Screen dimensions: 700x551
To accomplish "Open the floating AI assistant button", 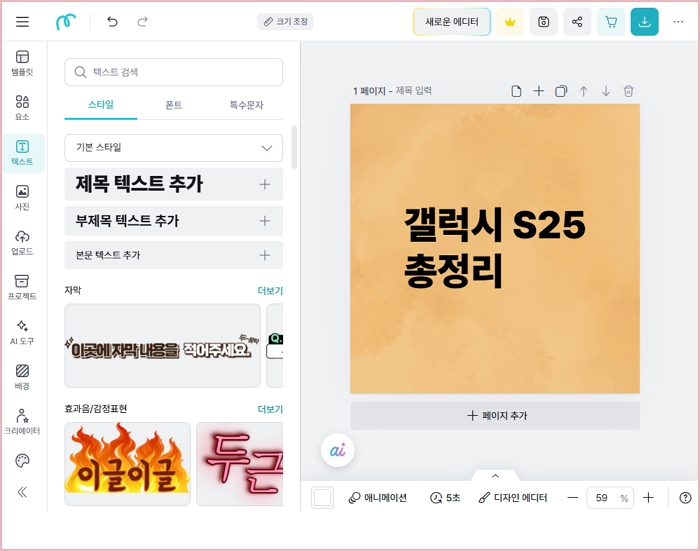I will [x=338, y=450].
